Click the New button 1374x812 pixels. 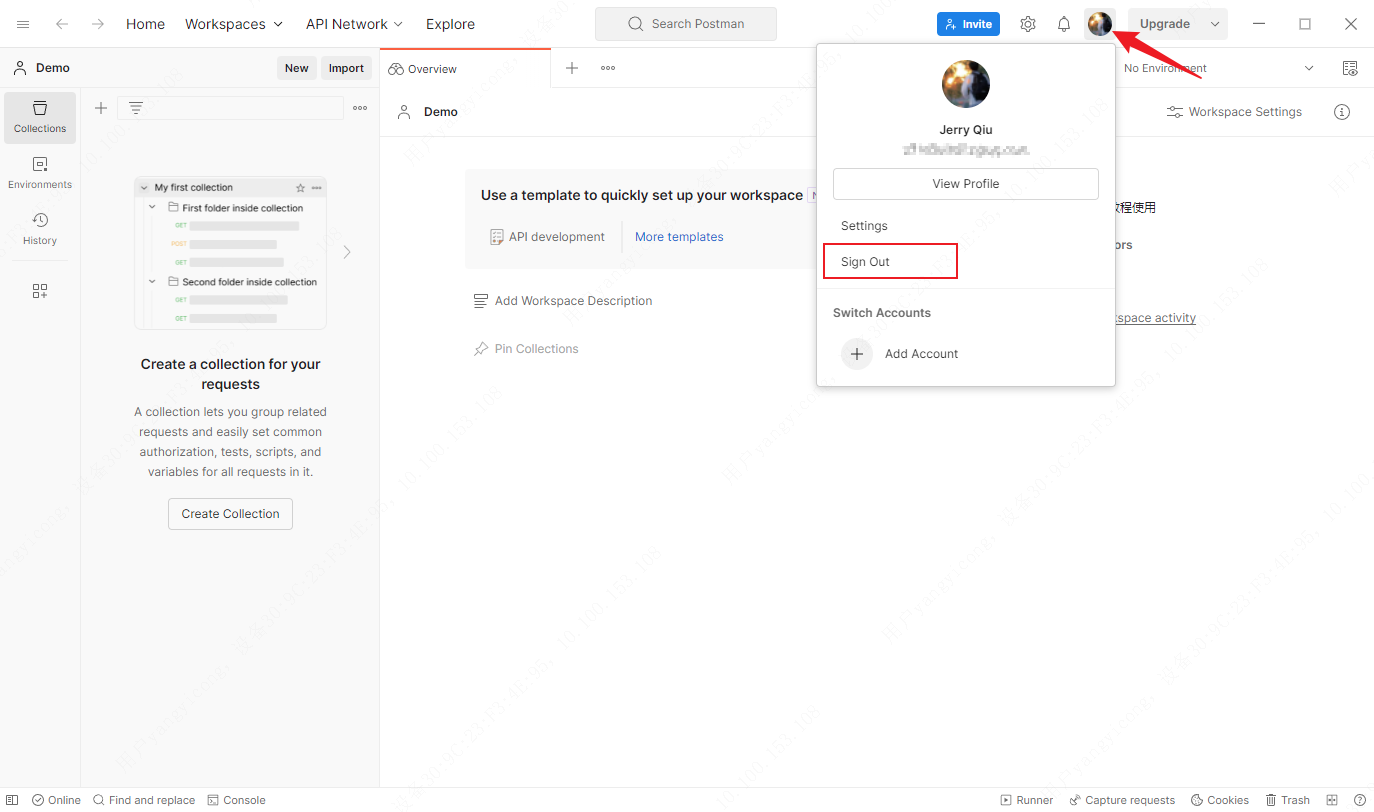(x=297, y=68)
